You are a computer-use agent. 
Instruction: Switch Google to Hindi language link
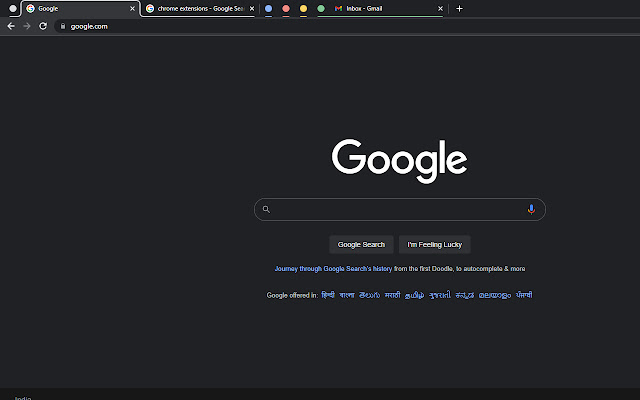(x=328, y=295)
